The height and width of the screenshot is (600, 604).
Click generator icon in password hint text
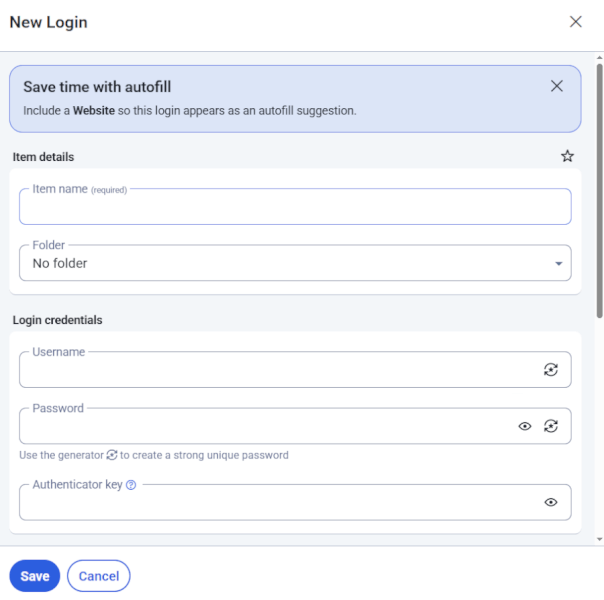[112, 455]
